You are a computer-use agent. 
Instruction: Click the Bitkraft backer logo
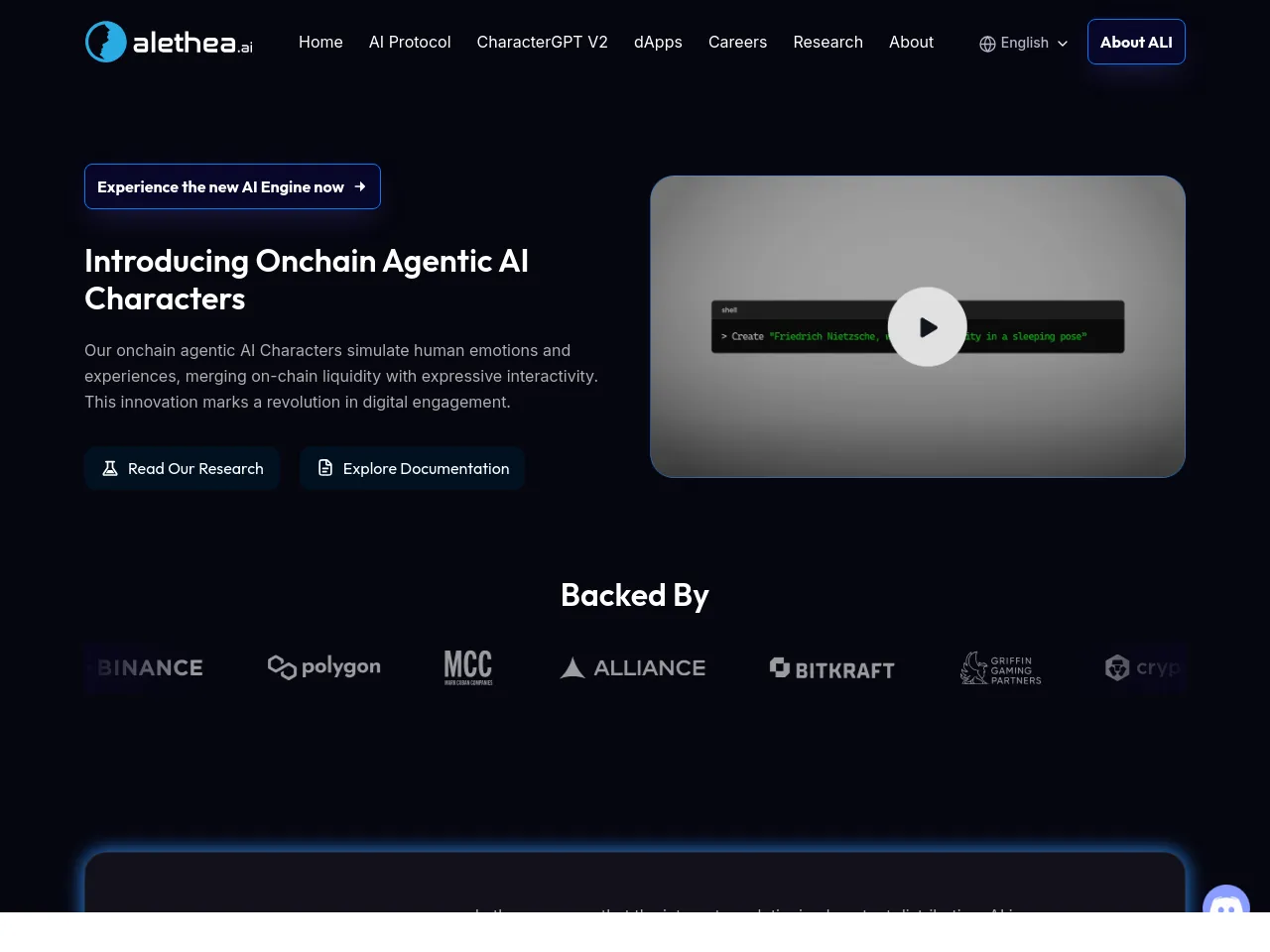pyautogui.click(x=832, y=669)
